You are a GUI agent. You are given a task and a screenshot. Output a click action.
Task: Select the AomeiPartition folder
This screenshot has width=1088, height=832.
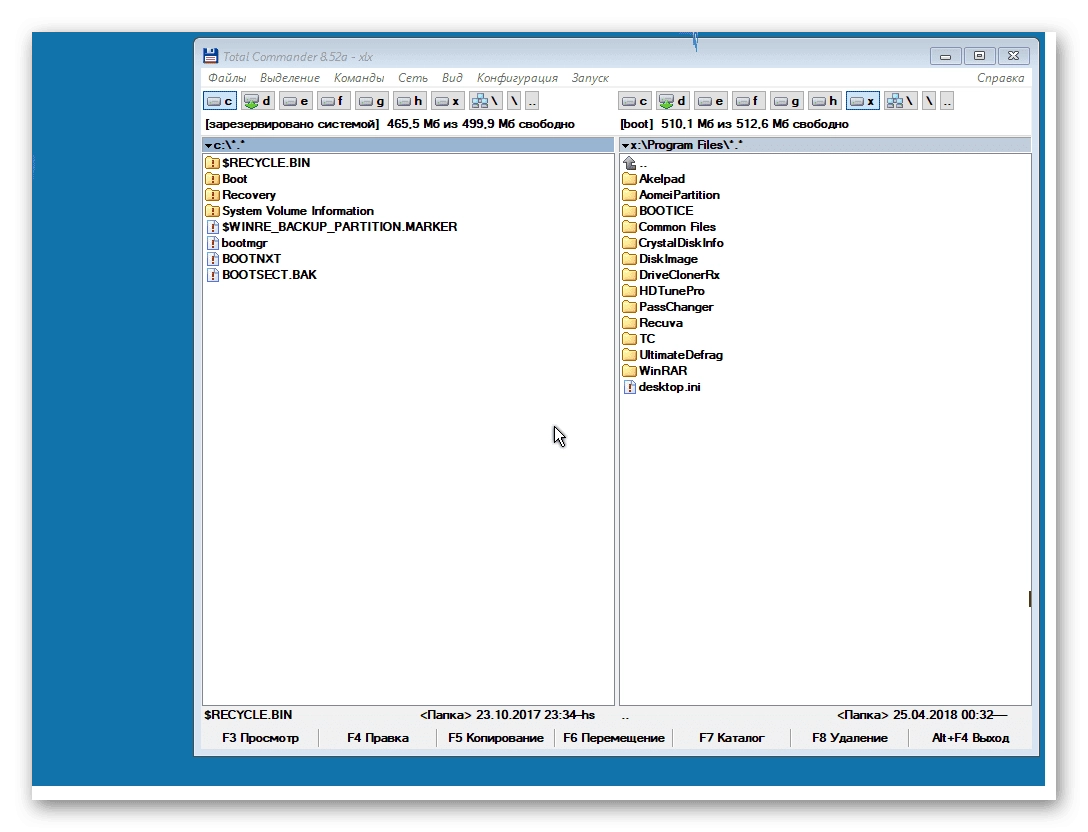(x=671, y=195)
